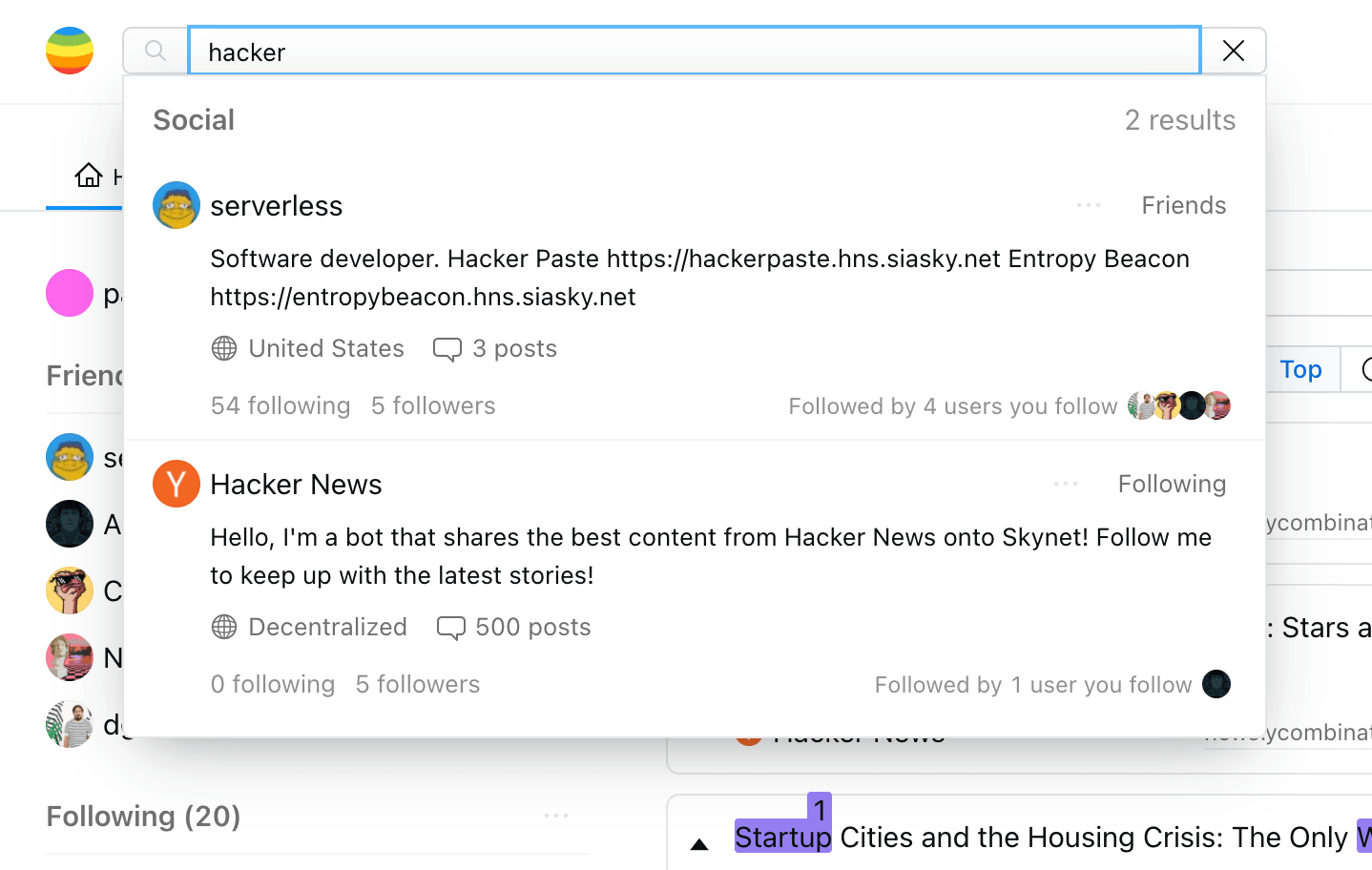1372x870 pixels.
Task: Click the "2 results" count text
Action: [1180, 120]
